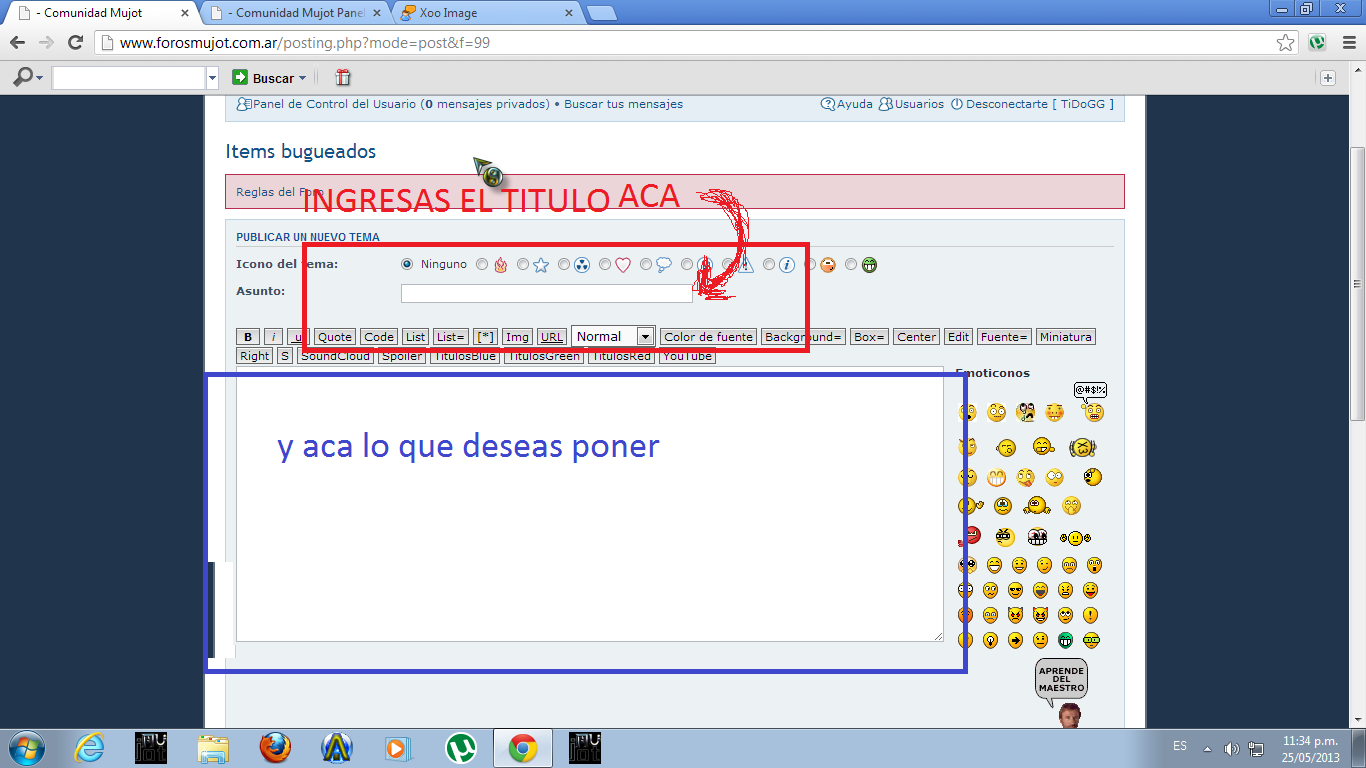Launch Firefox from the taskbar
Image resolution: width=1366 pixels, height=768 pixels.
[x=275, y=748]
